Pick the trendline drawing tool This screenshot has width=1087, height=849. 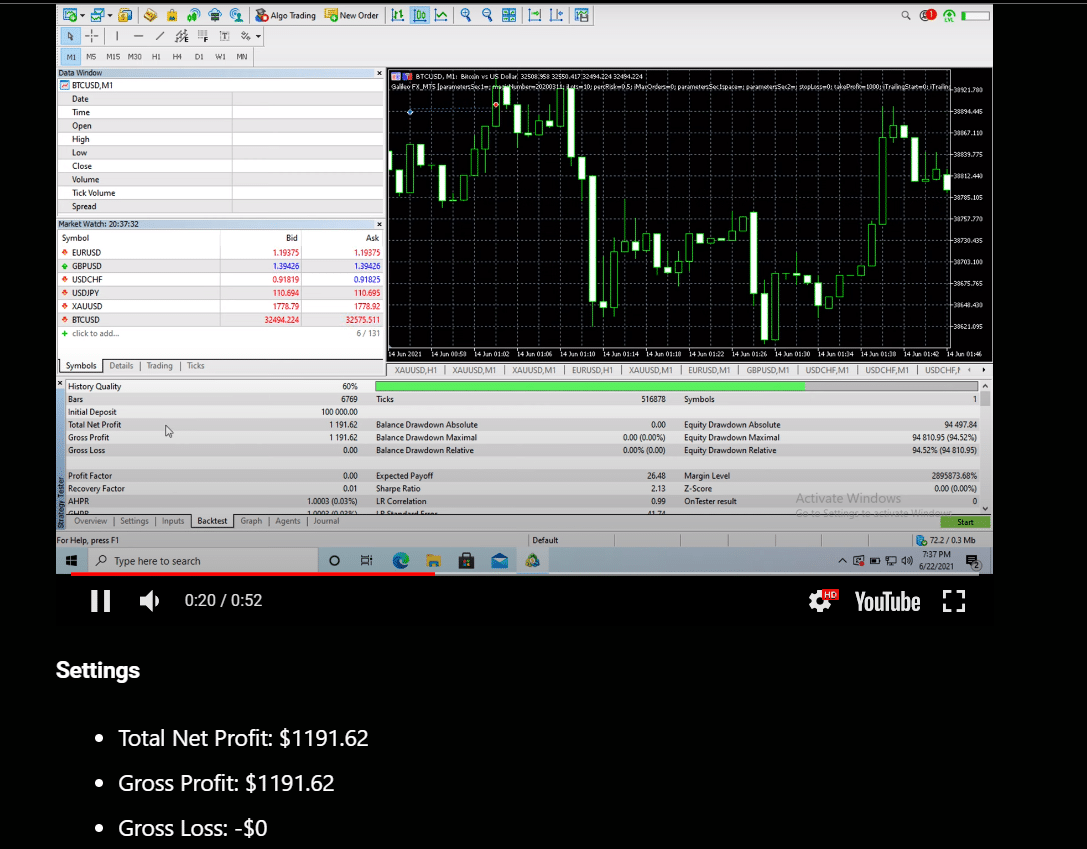click(x=160, y=36)
